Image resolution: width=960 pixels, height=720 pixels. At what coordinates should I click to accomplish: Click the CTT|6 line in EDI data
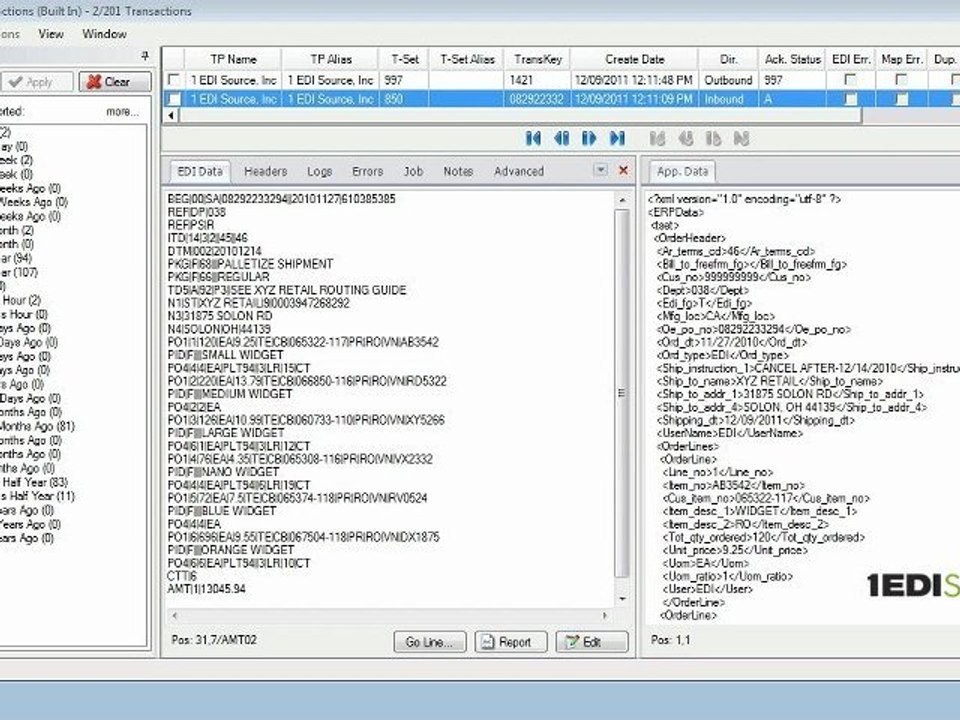[182, 576]
